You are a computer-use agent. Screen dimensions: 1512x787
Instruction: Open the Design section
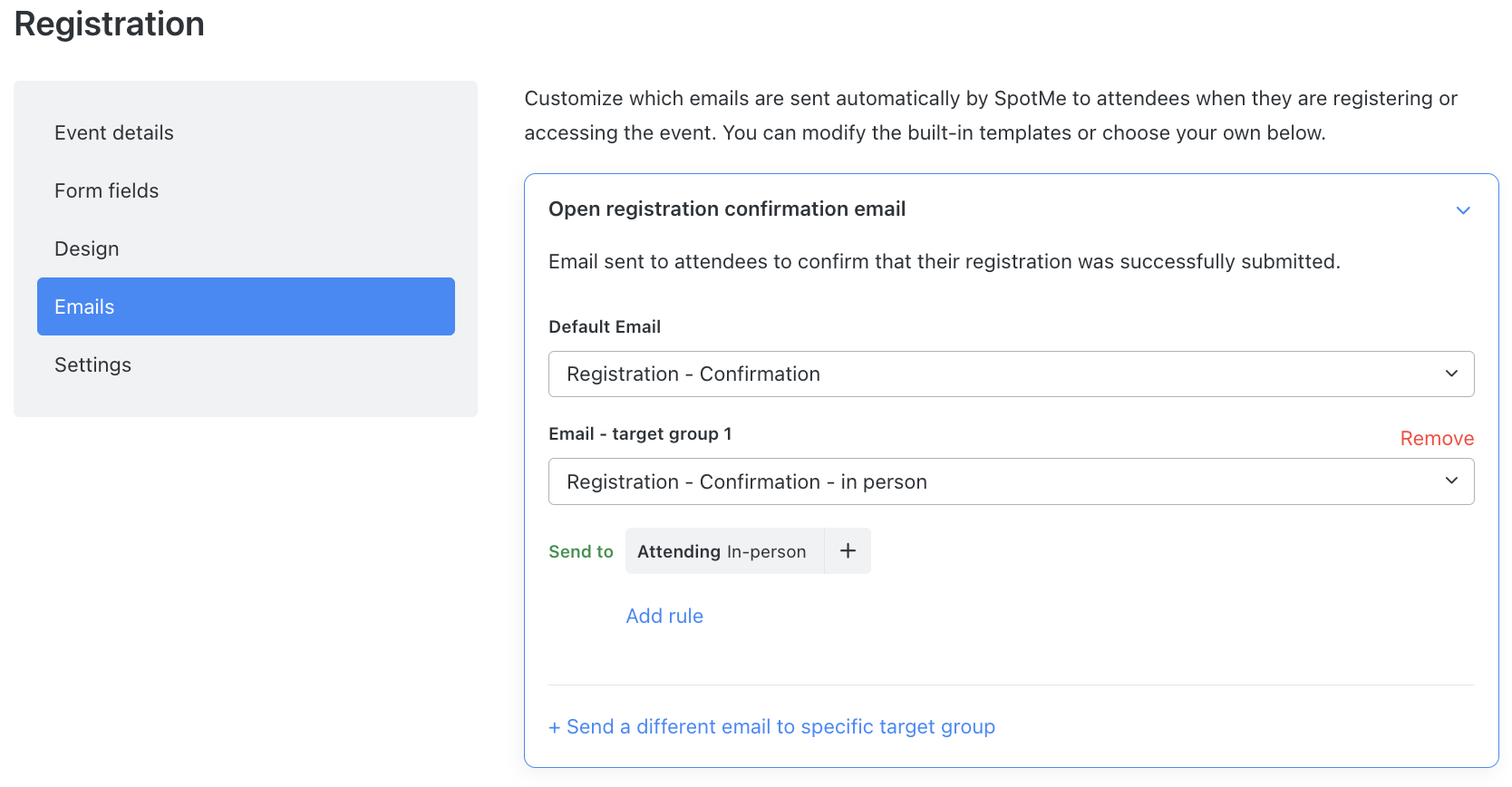(x=86, y=248)
